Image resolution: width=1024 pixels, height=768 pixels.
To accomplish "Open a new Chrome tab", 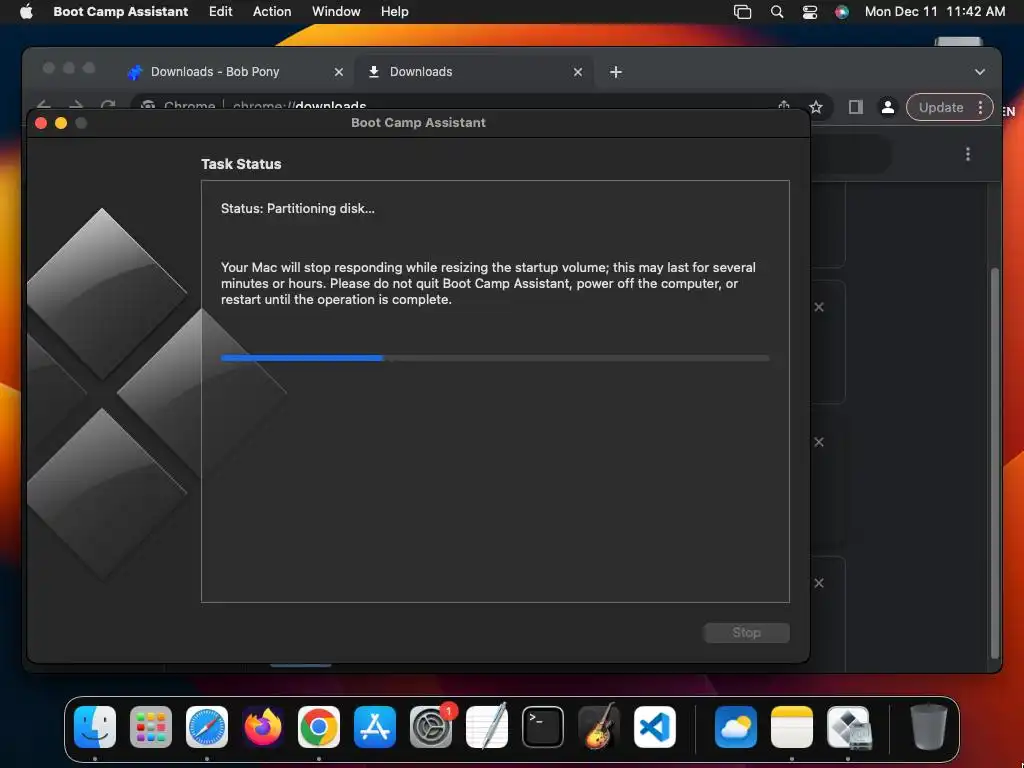I will (x=616, y=72).
